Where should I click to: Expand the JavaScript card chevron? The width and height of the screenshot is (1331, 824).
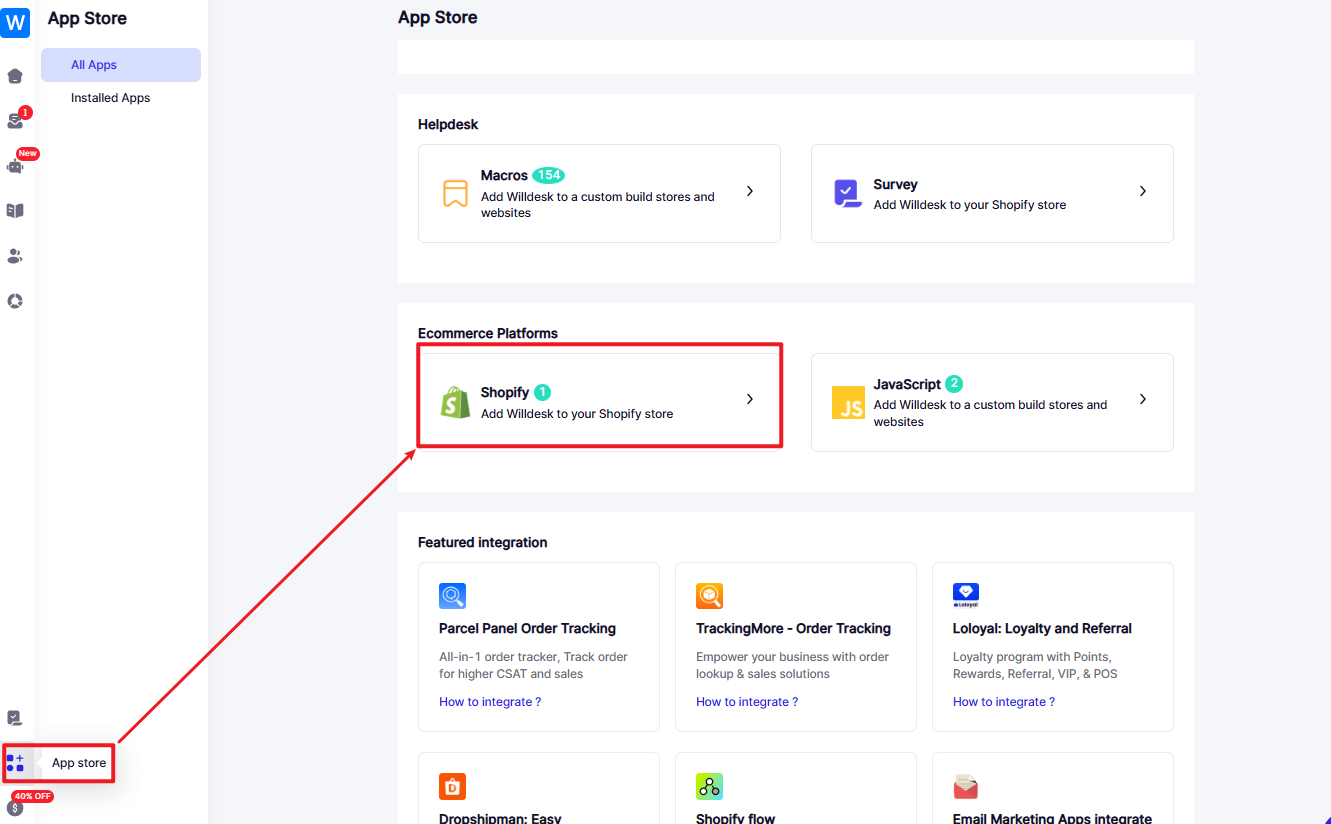click(1143, 399)
